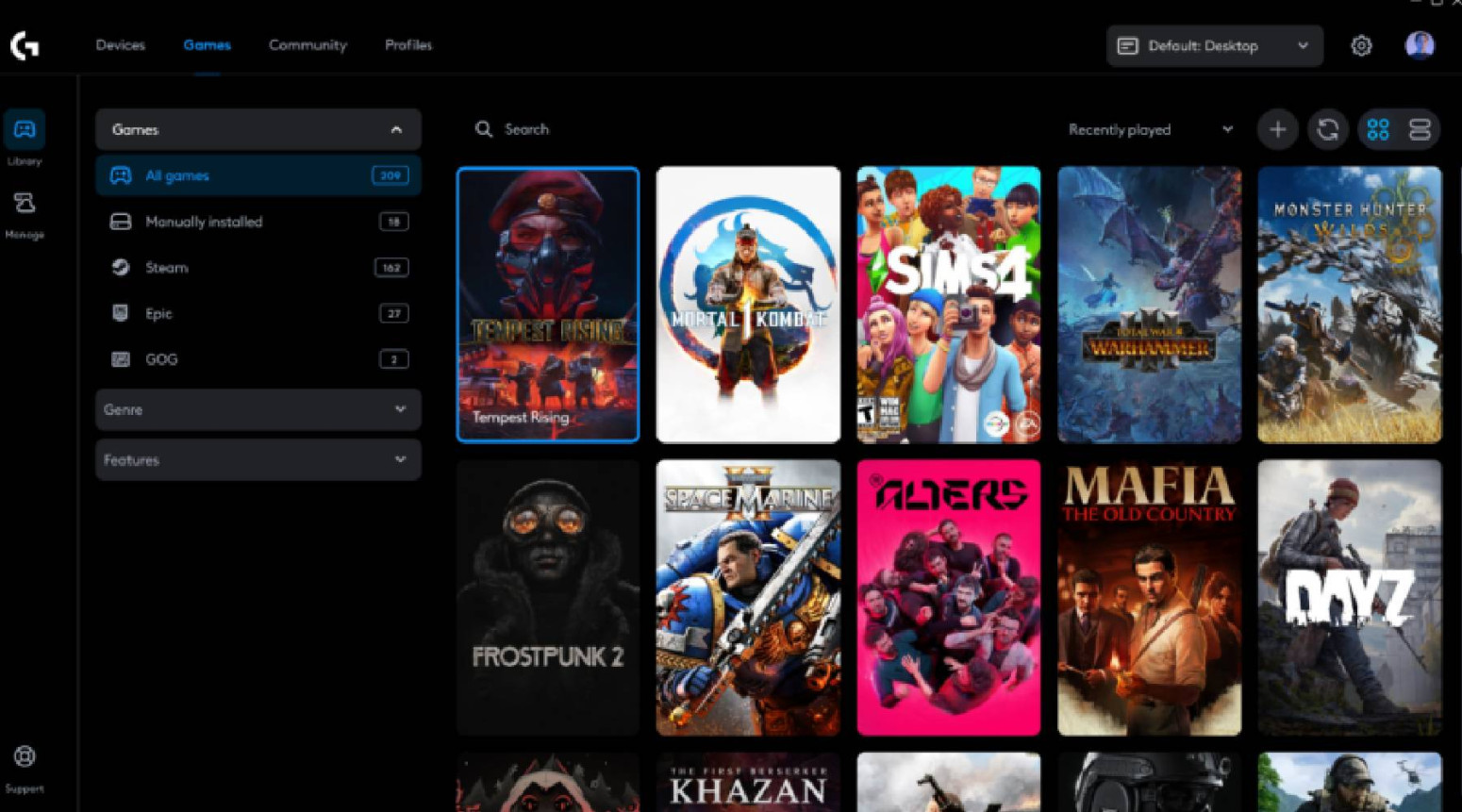Image resolution: width=1462 pixels, height=812 pixels.
Task: Click the Logitech G logo
Action: tap(24, 44)
